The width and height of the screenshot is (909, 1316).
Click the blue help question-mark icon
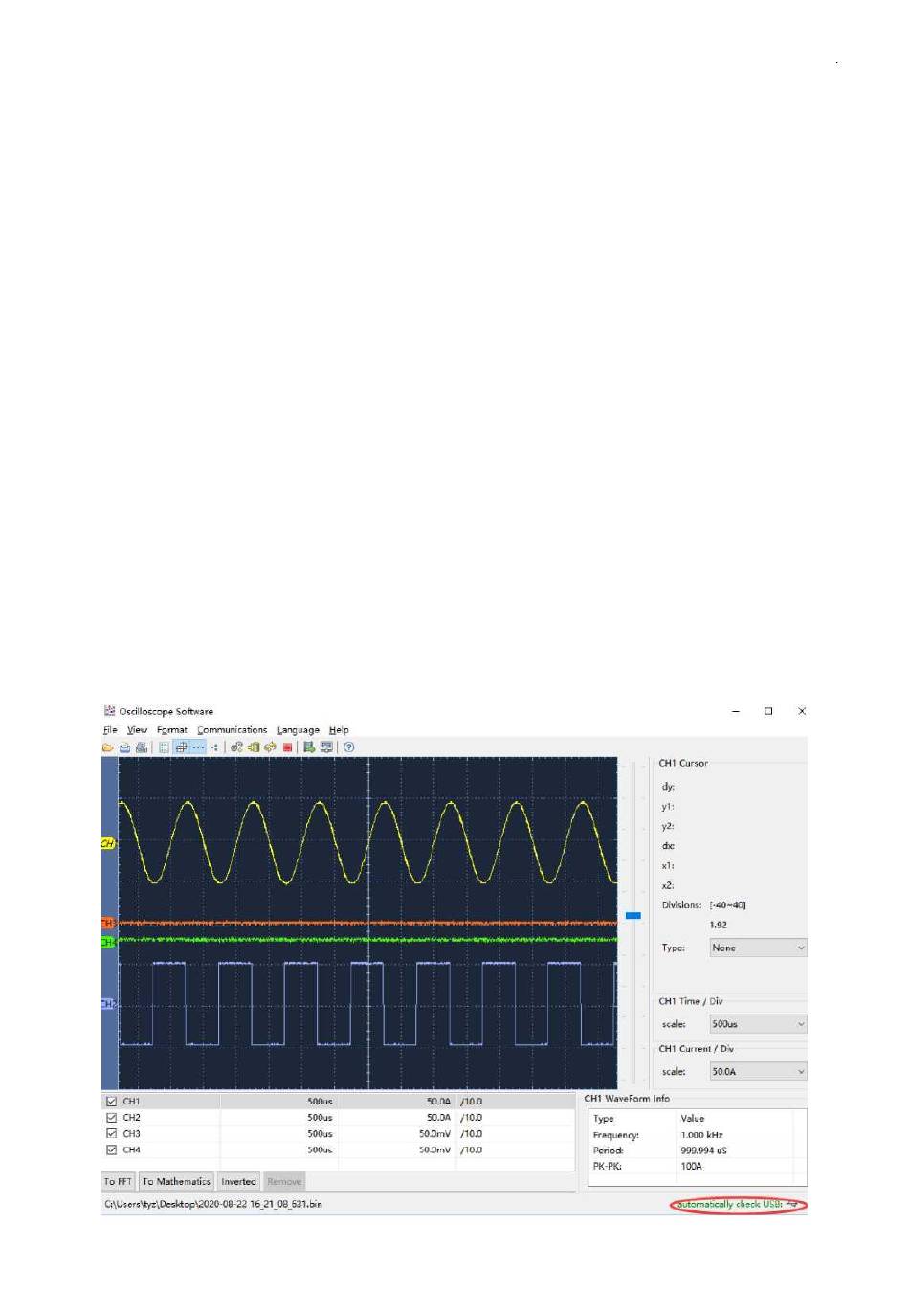[x=348, y=747]
